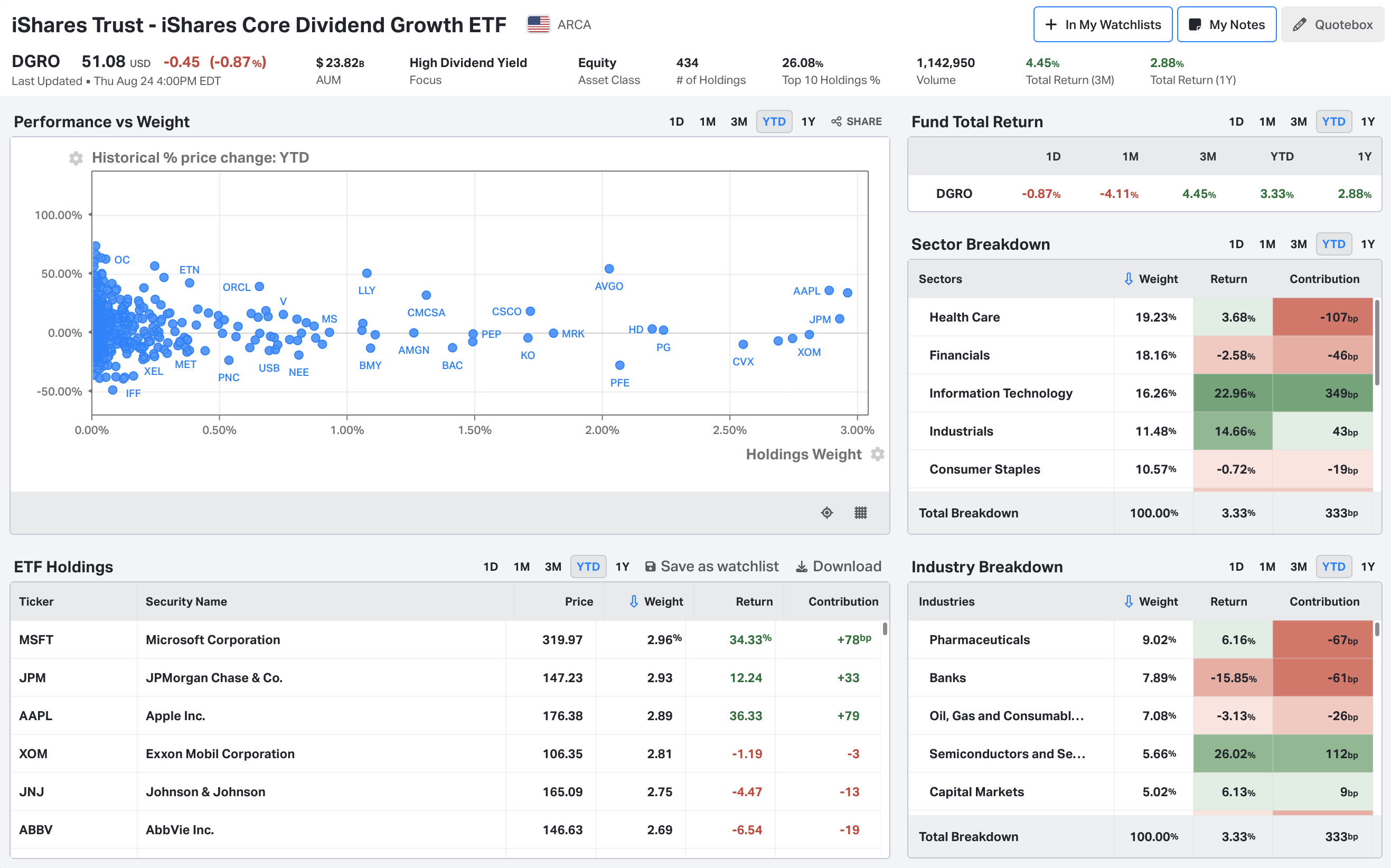The width and height of the screenshot is (1391, 868).
Task: Set Sector Breakdown period to 1M
Action: coord(1267,244)
